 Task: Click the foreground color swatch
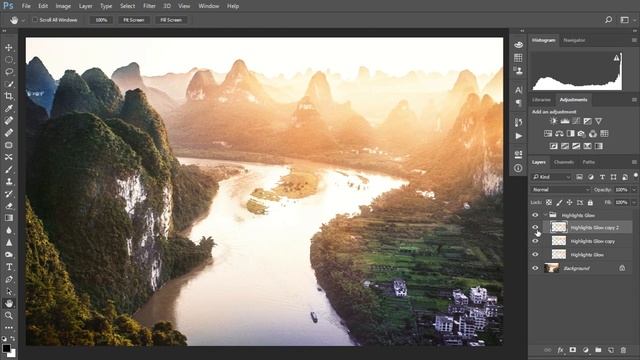point(6,348)
